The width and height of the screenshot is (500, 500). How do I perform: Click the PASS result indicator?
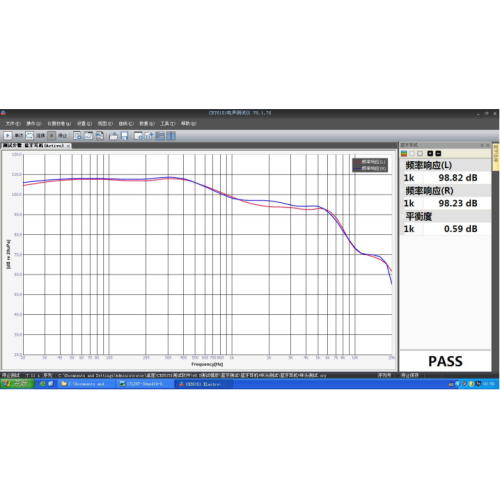tap(445, 361)
